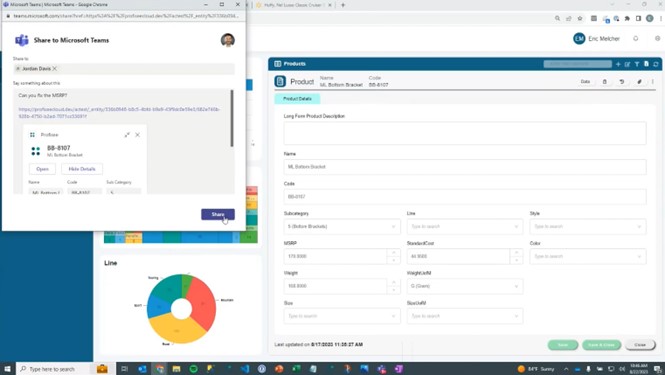Select the Product Details tab
The width and height of the screenshot is (665, 375).
(297, 98)
